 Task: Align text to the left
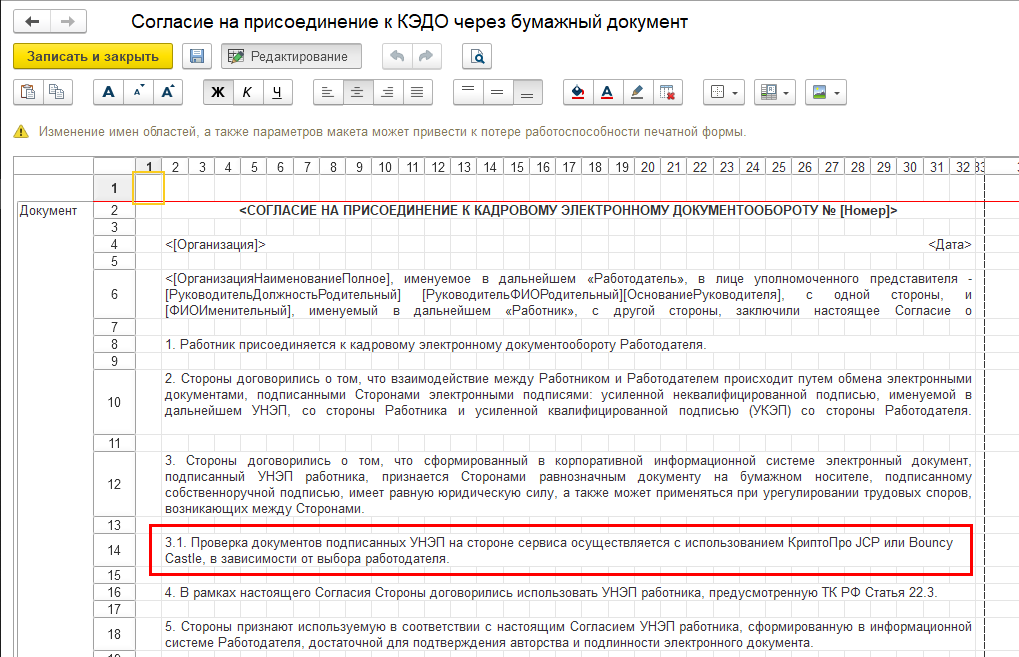(328, 92)
